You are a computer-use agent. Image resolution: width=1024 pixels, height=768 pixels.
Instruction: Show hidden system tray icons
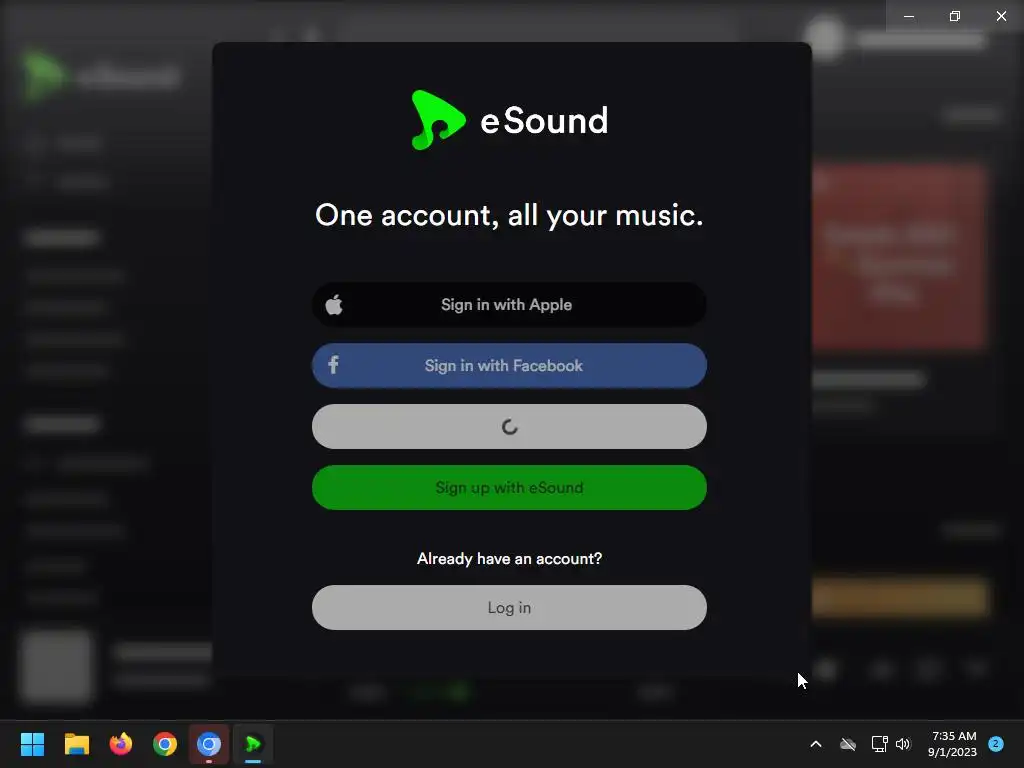[x=816, y=744]
